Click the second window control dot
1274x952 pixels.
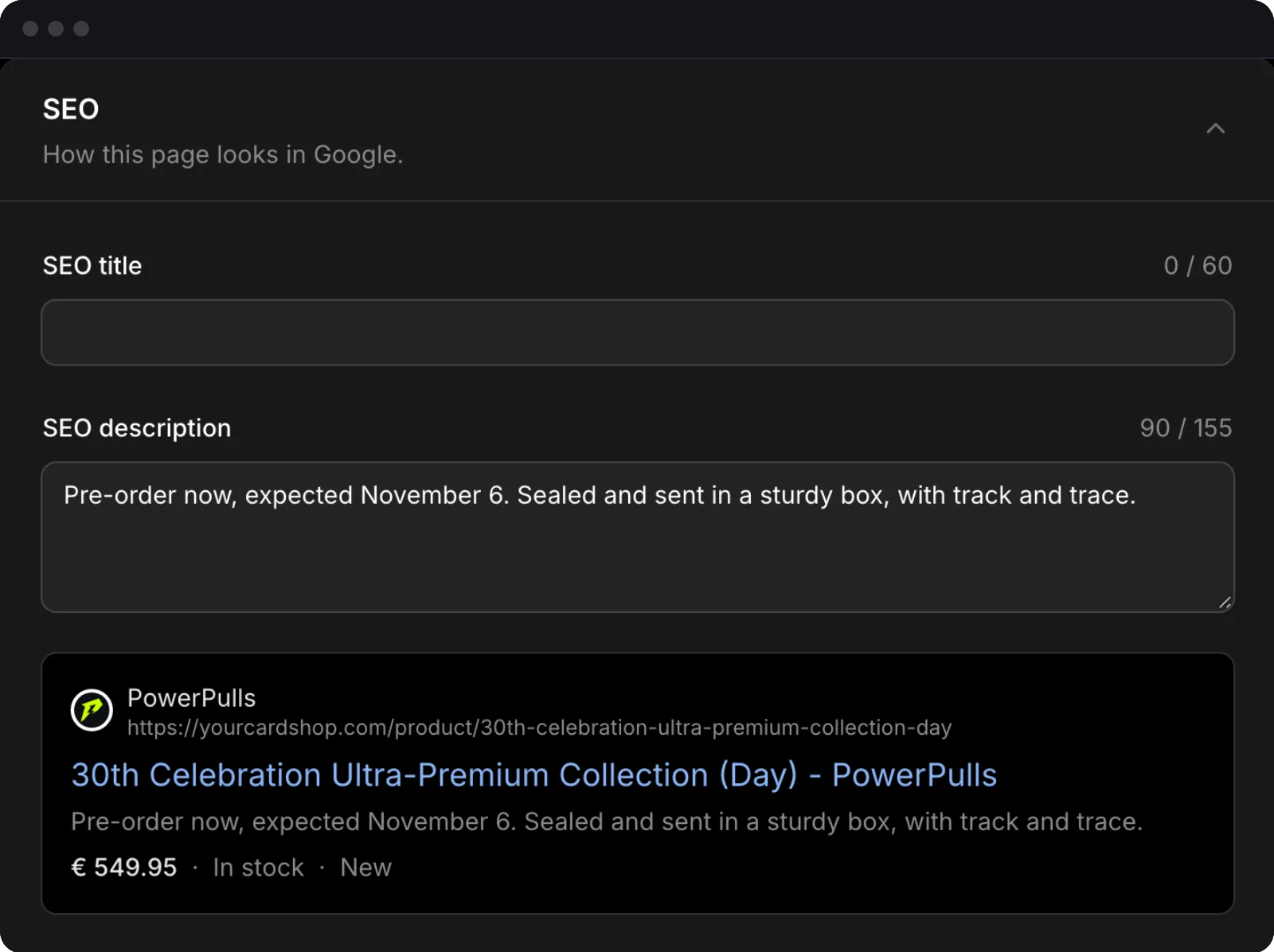point(56,29)
